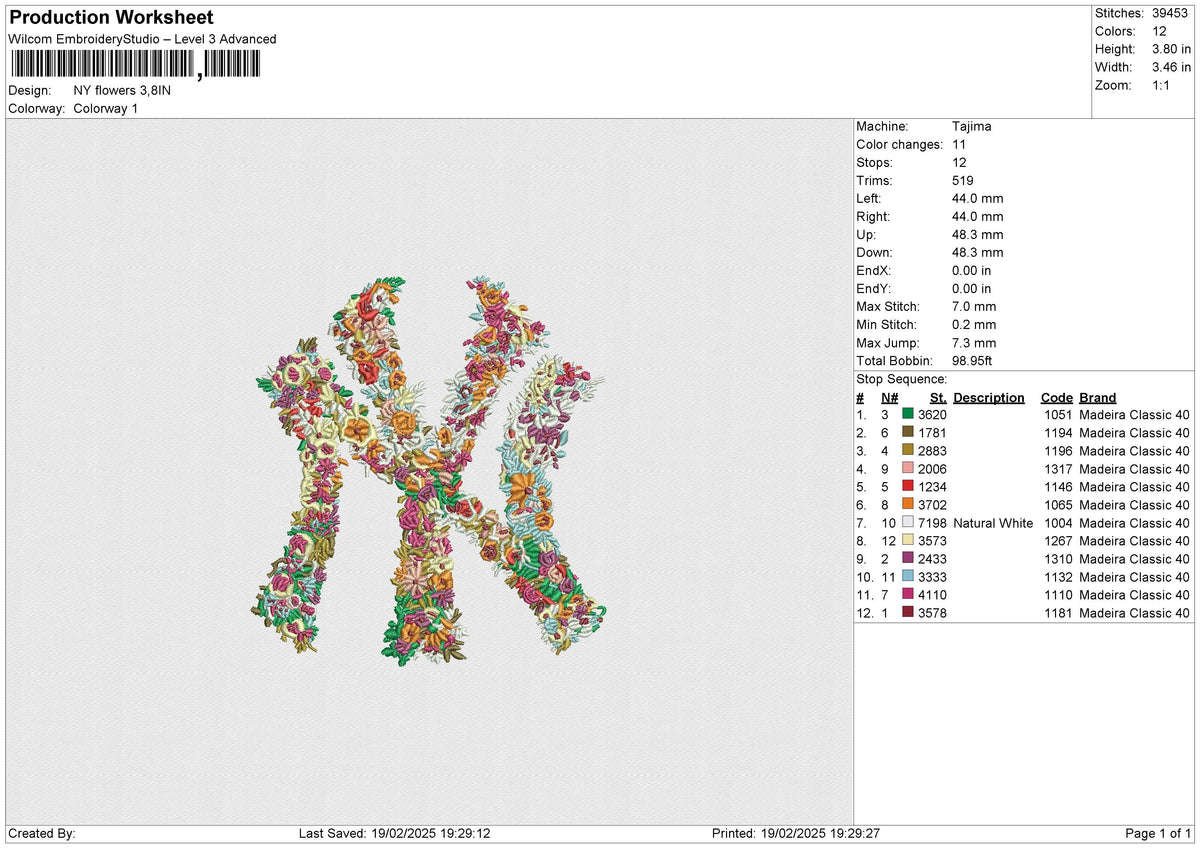Viewport: 1200px width, 848px height.
Task: Click the Color changes value 11
Action: [x=959, y=144]
